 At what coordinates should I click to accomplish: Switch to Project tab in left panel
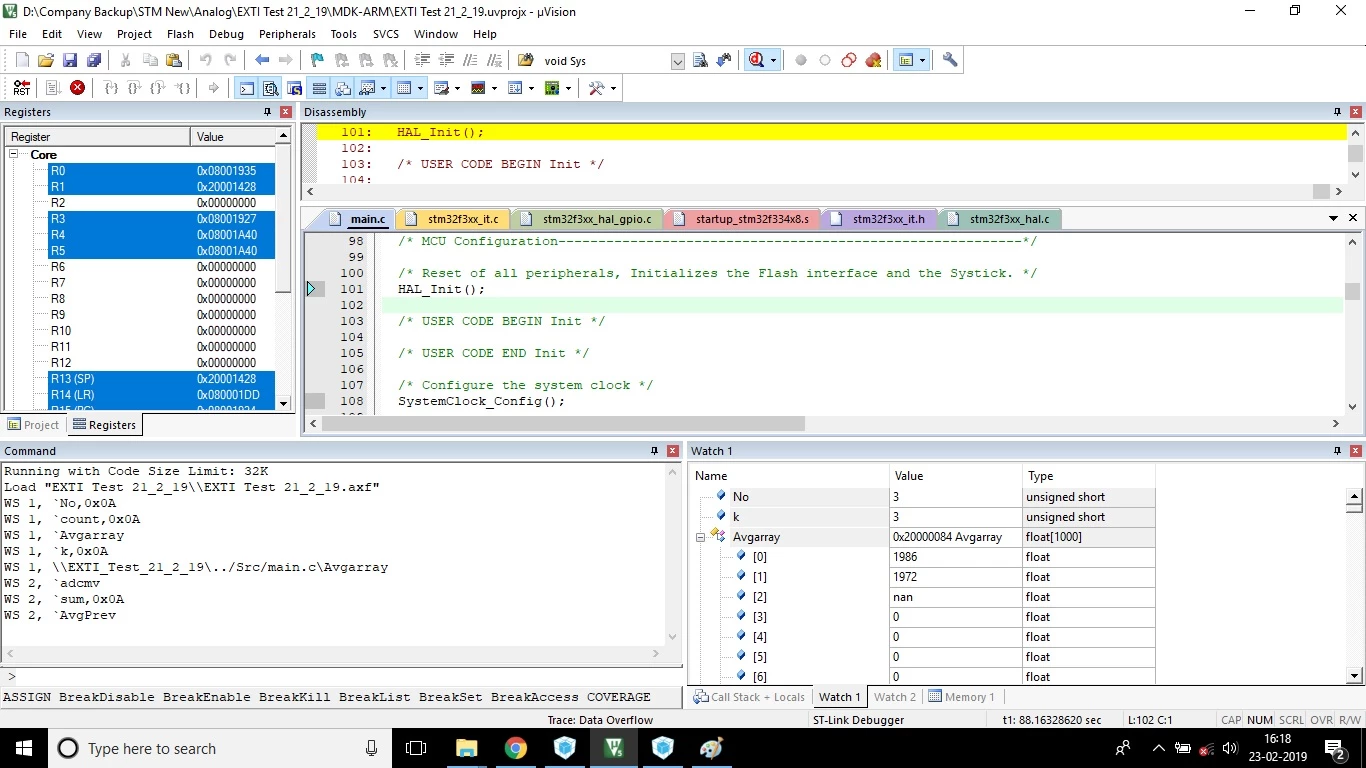tap(33, 425)
